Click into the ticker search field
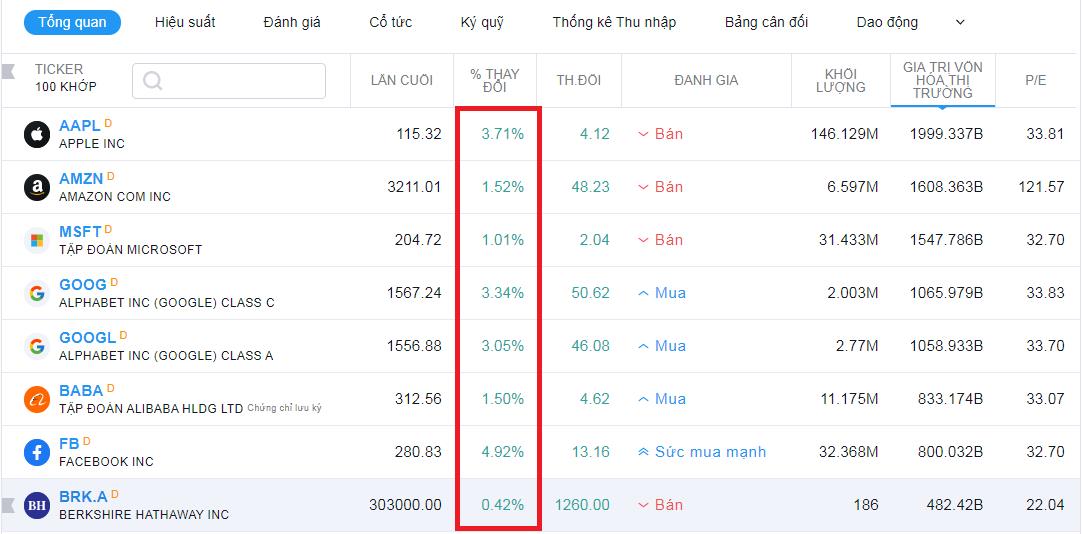This screenshot has width=1082, height=534. coord(228,81)
